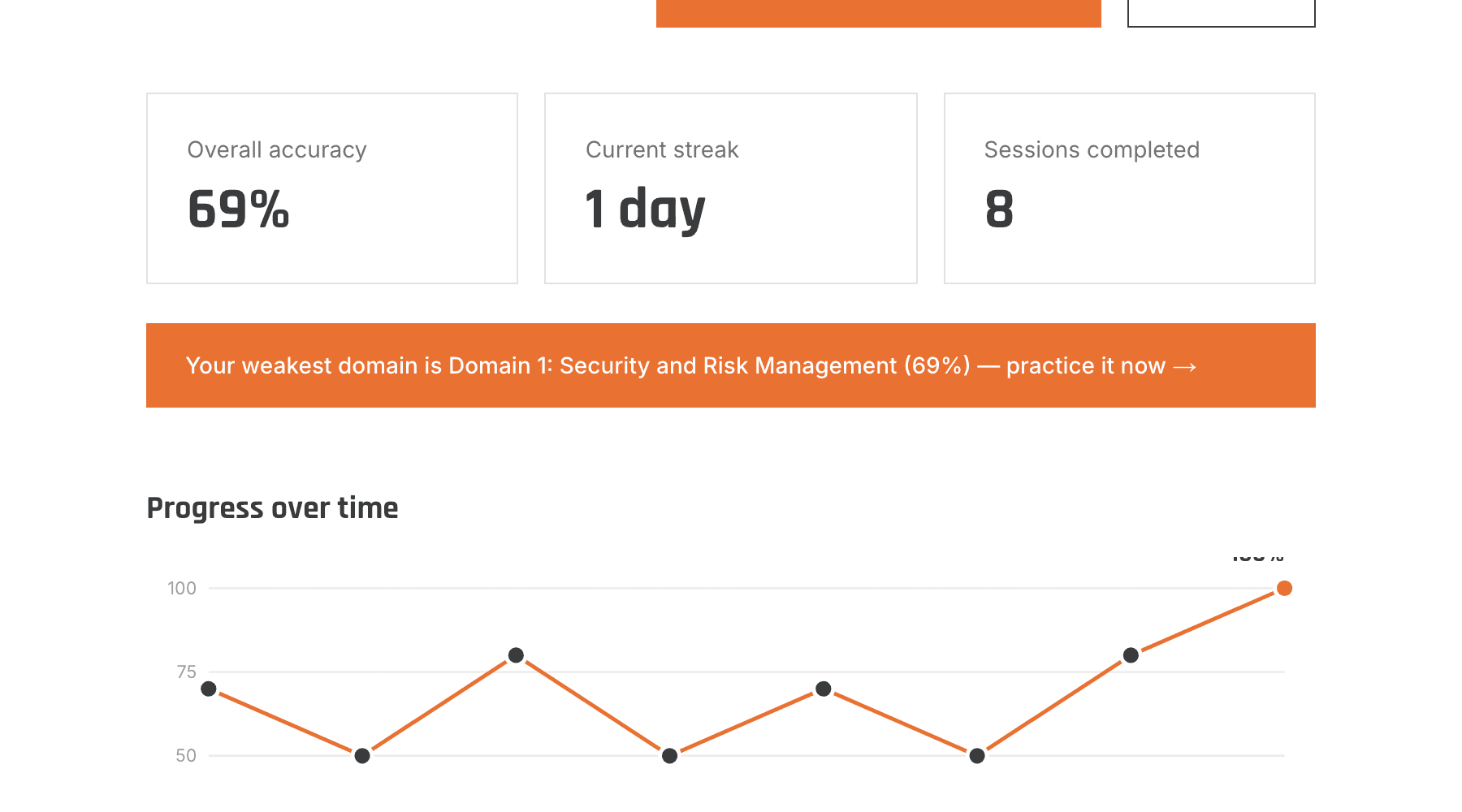Click the weakest domain practice banner link
1462x812 pixels.
tap(730, 365)
